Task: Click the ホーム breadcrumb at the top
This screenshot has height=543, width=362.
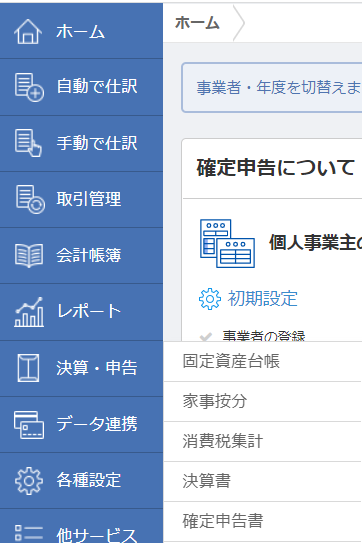Action: [197, 23]
